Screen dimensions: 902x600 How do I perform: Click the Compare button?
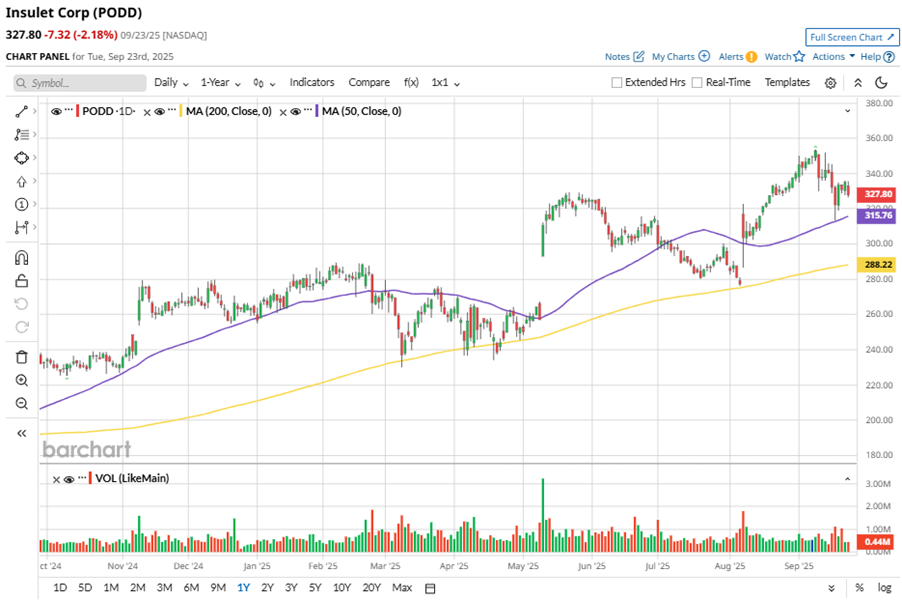point(369,82)
